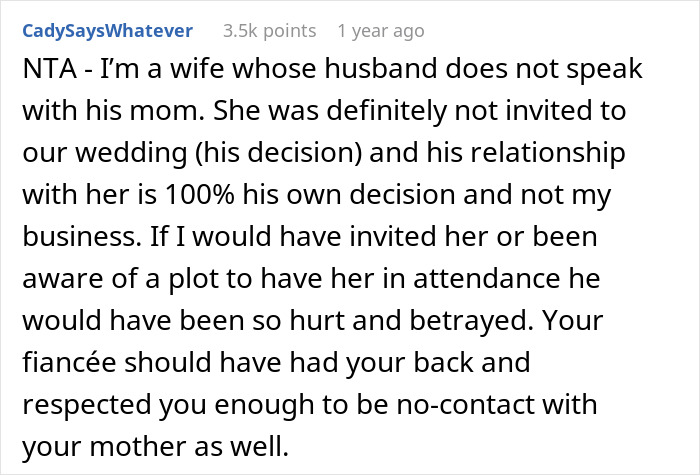This screenshot has width=700, height=475.
Task: Click the word 'definitely' in second line
Action: (387, 110)
